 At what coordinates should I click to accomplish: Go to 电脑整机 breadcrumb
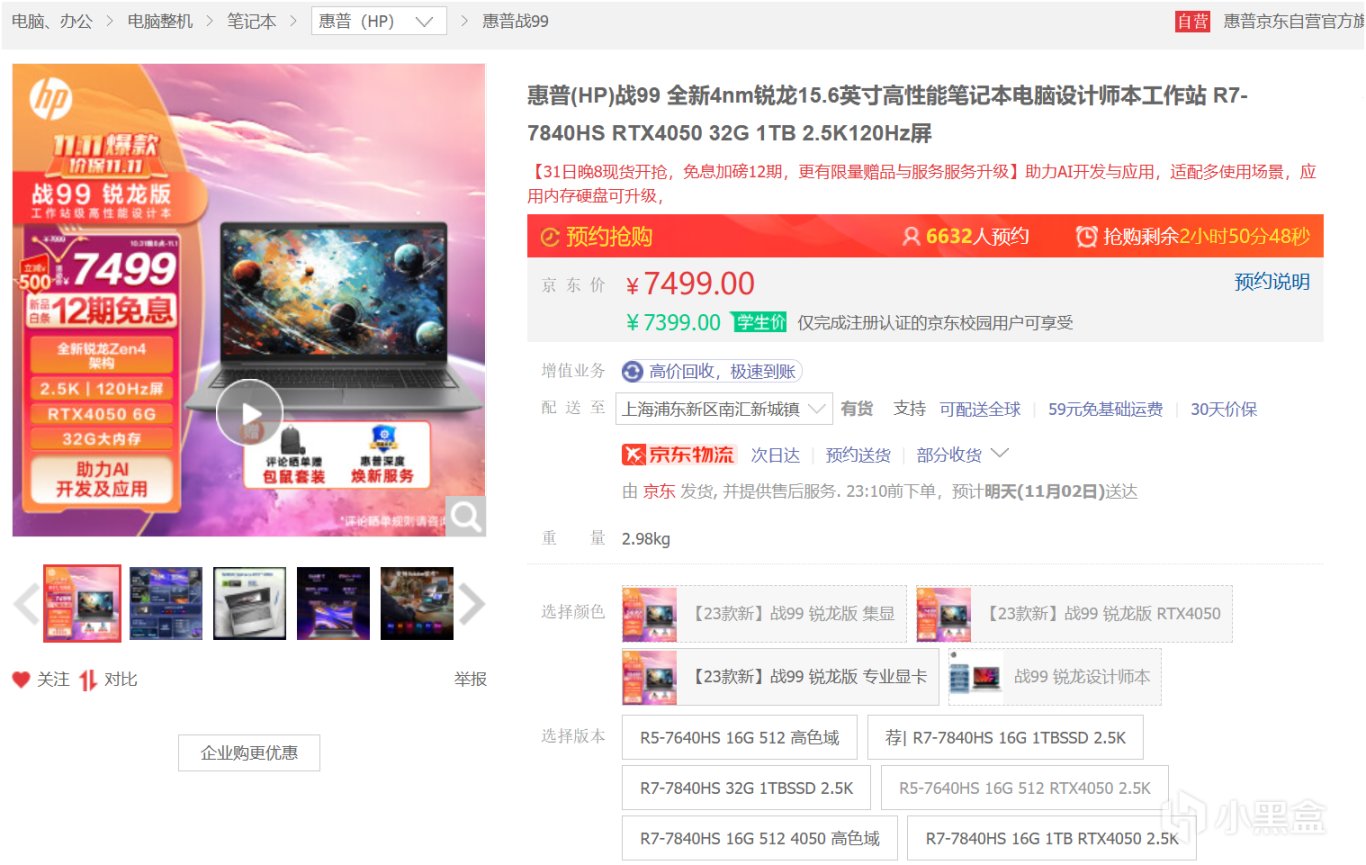coord(161,21)
